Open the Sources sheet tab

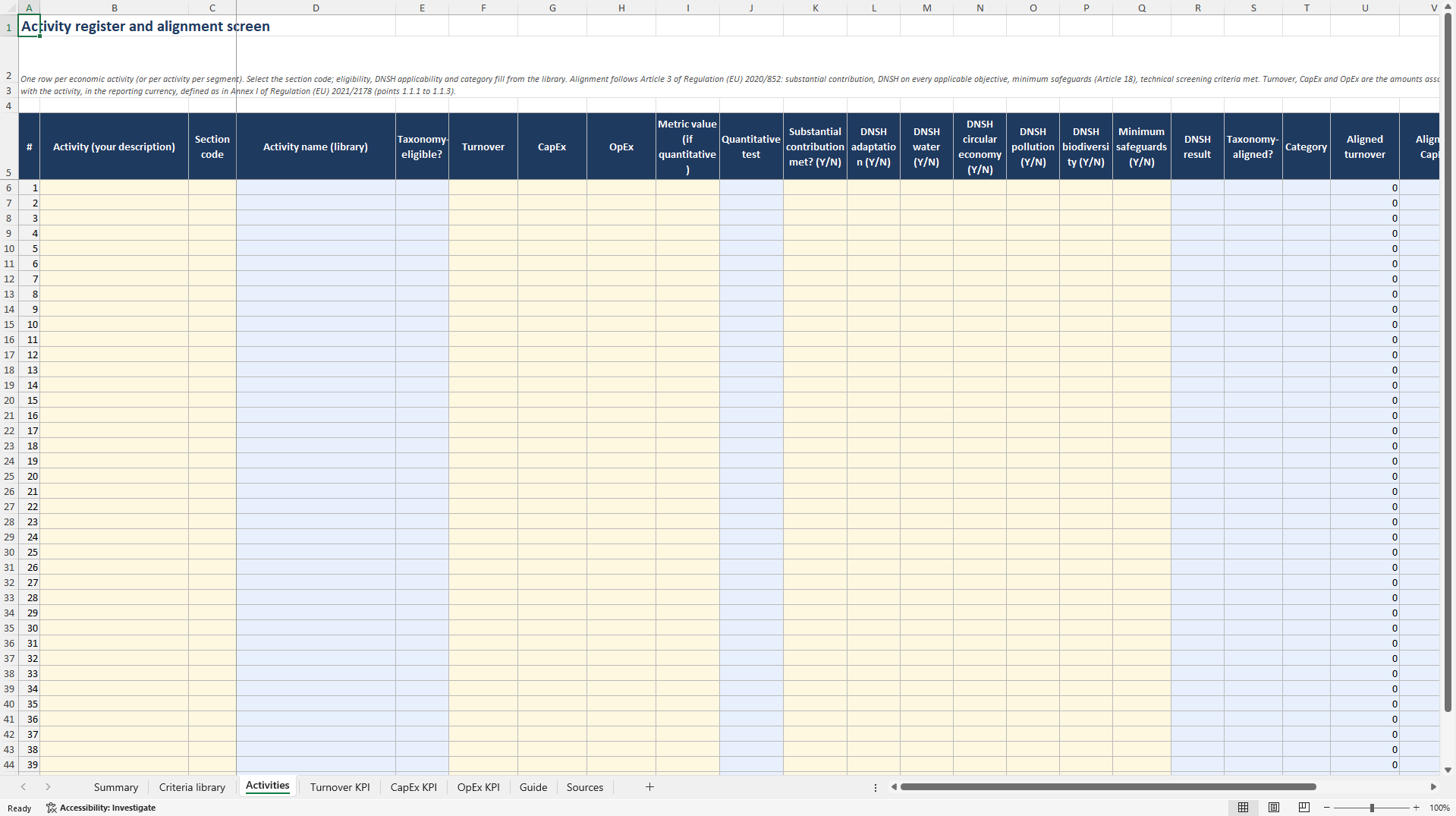[x=585, y=787]
